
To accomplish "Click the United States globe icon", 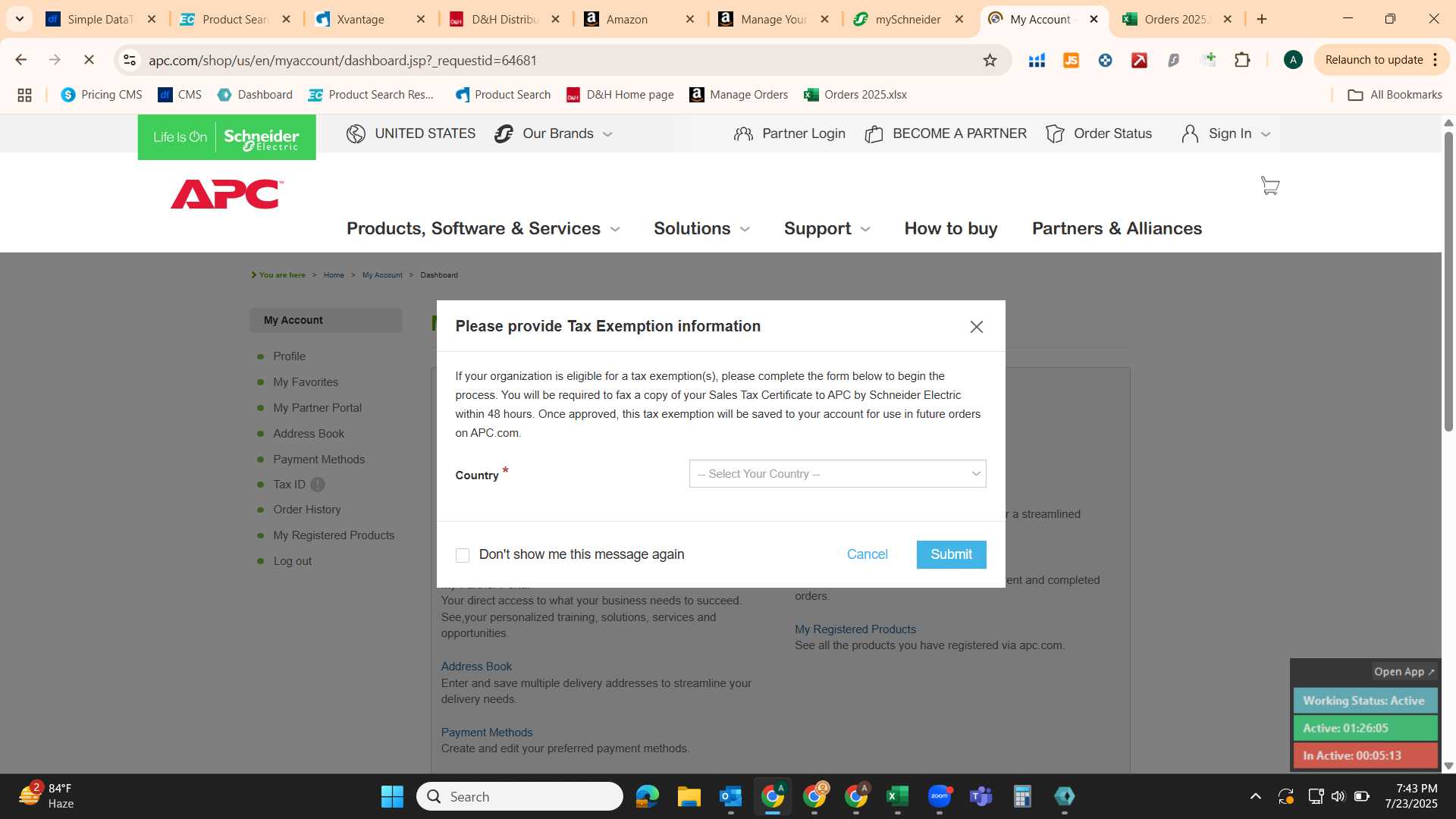I will 356,134.
